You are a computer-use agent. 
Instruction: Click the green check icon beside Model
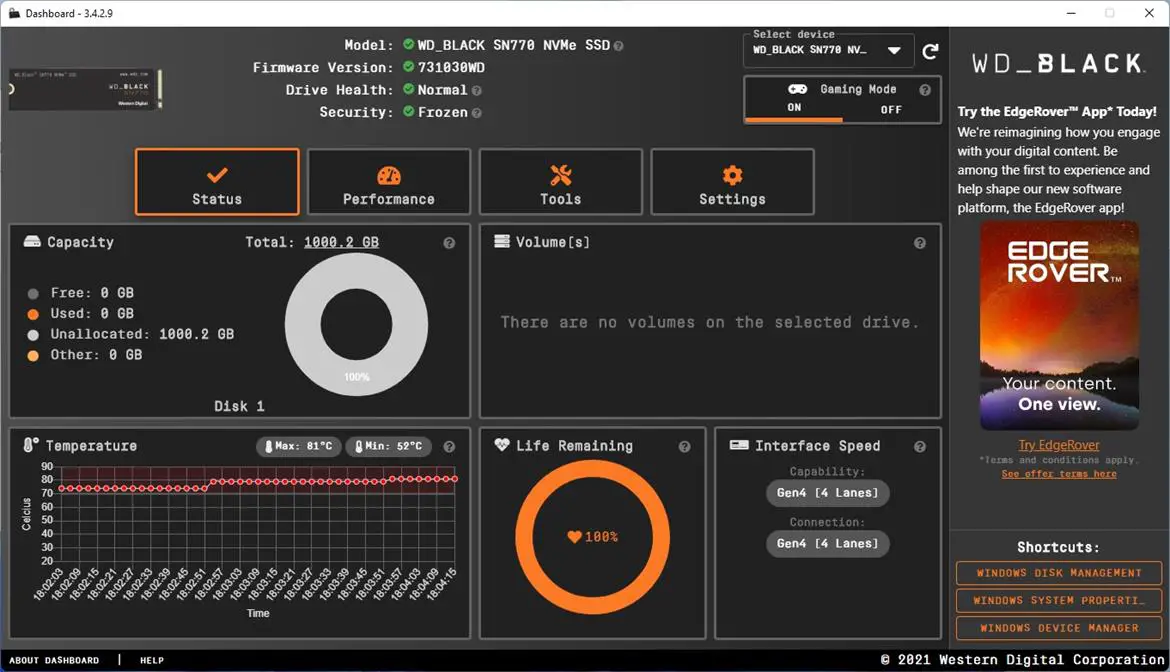408,45
